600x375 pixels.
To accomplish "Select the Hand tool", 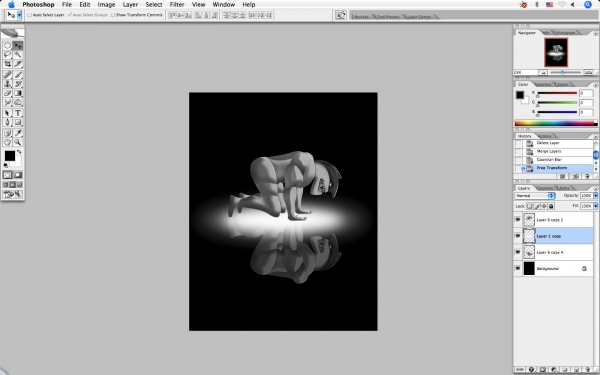I will coord(7,142).
